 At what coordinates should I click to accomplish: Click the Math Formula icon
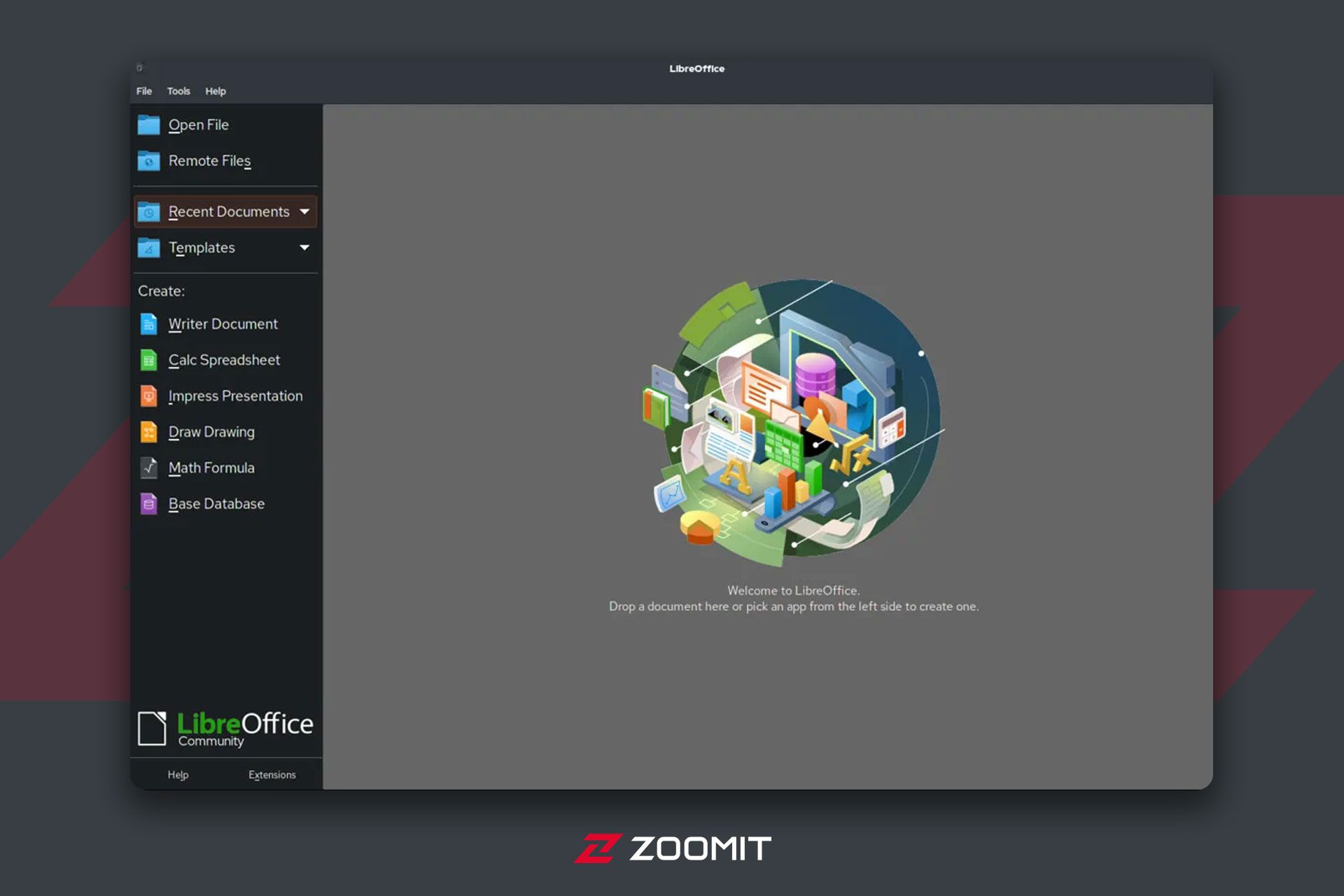[148, 468]
